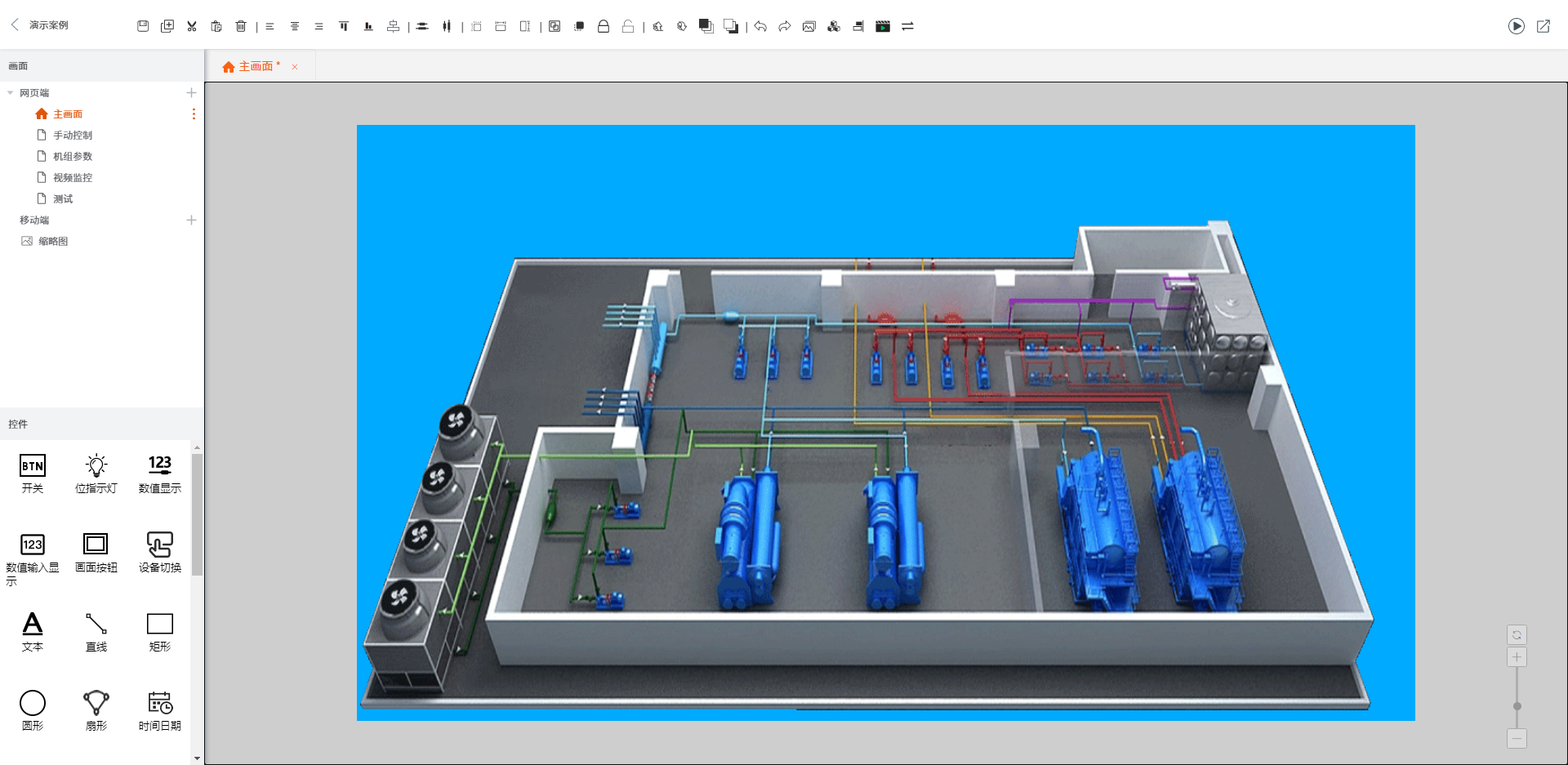
Task: Align right toolbar icon
Action: 319,26
